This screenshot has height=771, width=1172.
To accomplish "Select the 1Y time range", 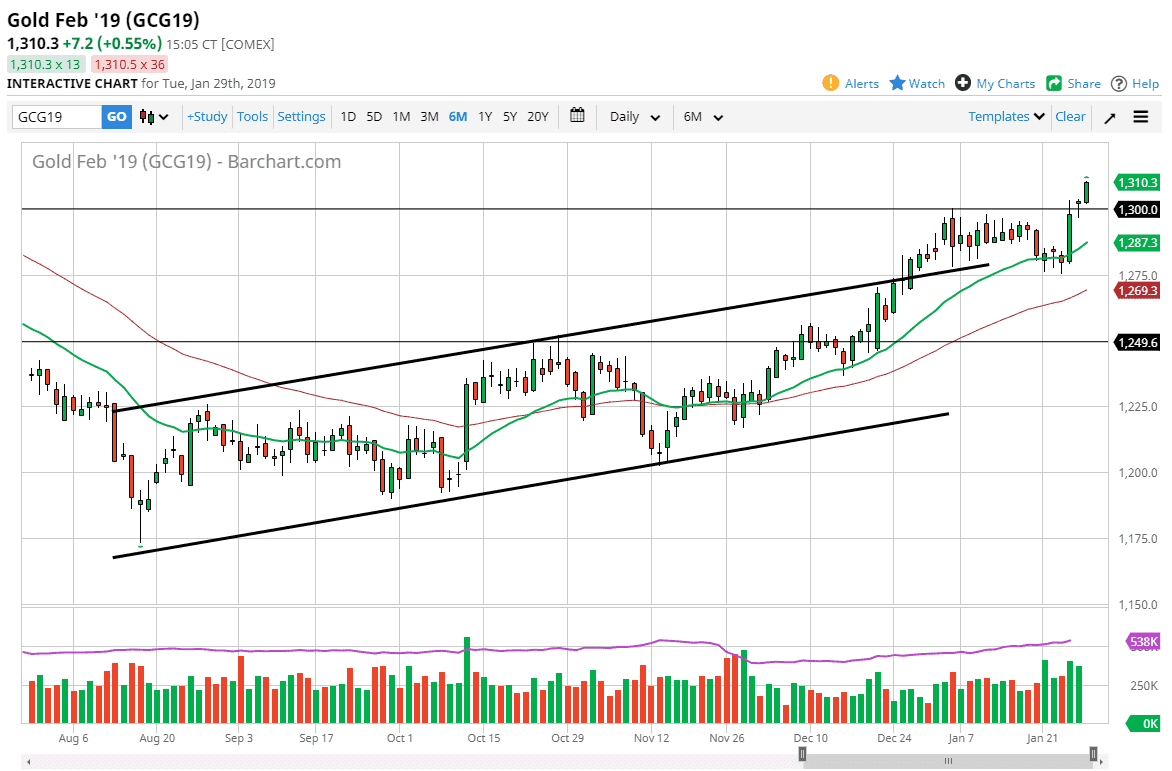I will 485,117.
